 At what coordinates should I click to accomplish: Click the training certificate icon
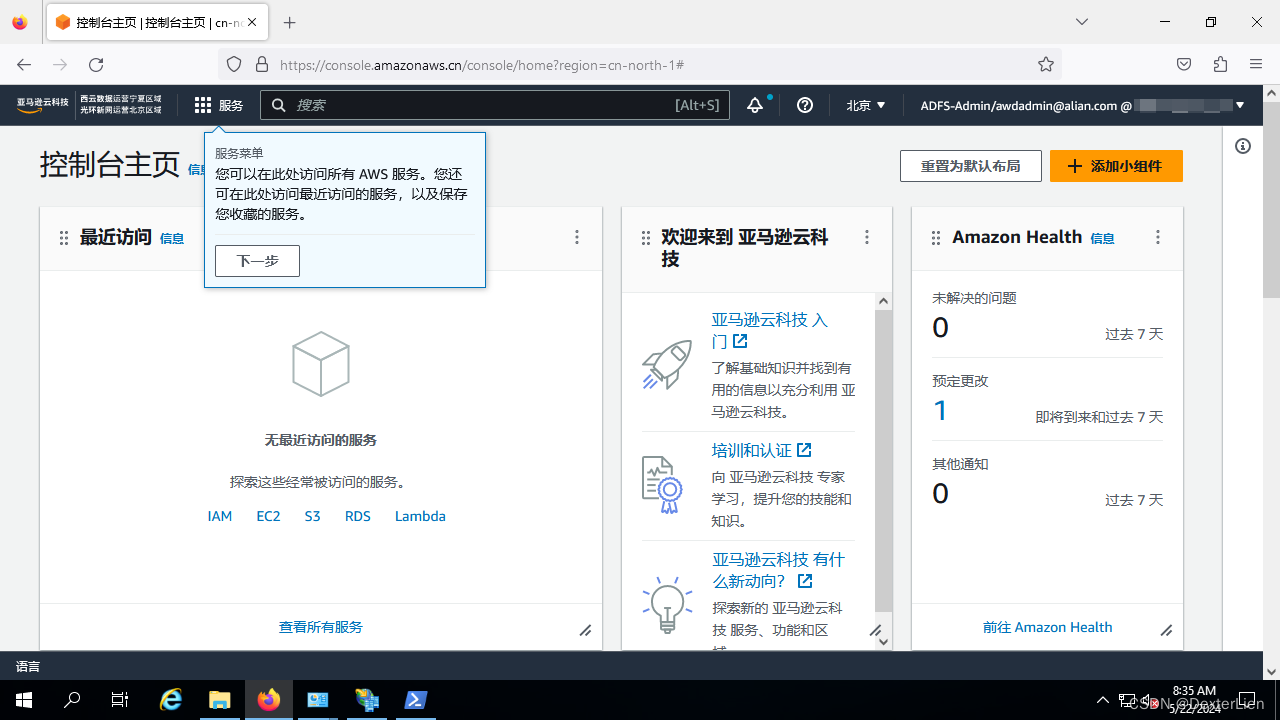tap(662, 484)
